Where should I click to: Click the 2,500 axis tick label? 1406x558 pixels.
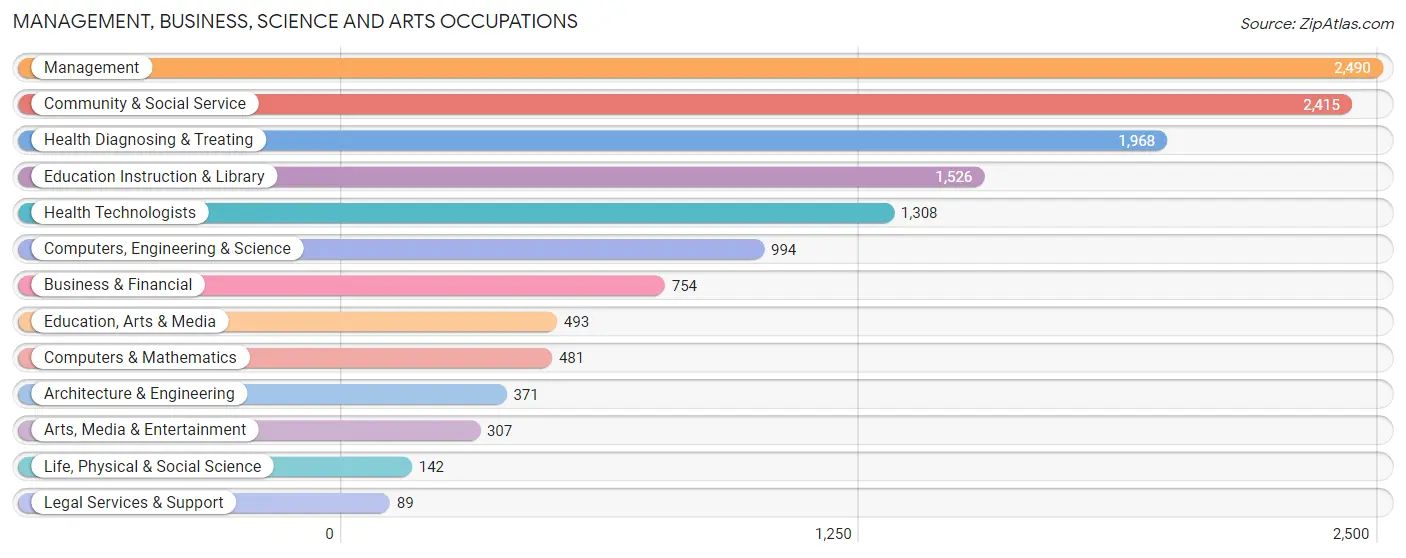1350,534
